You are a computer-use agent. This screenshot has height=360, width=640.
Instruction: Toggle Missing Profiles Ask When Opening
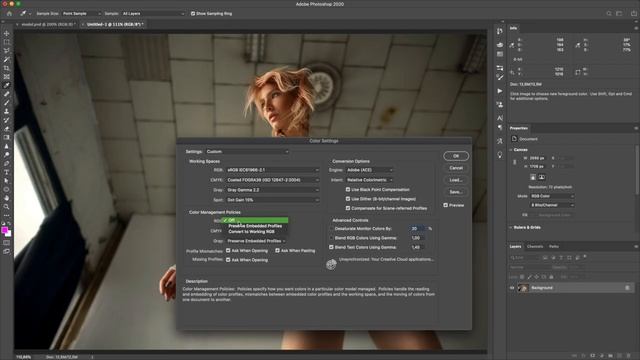click(228, 260)
